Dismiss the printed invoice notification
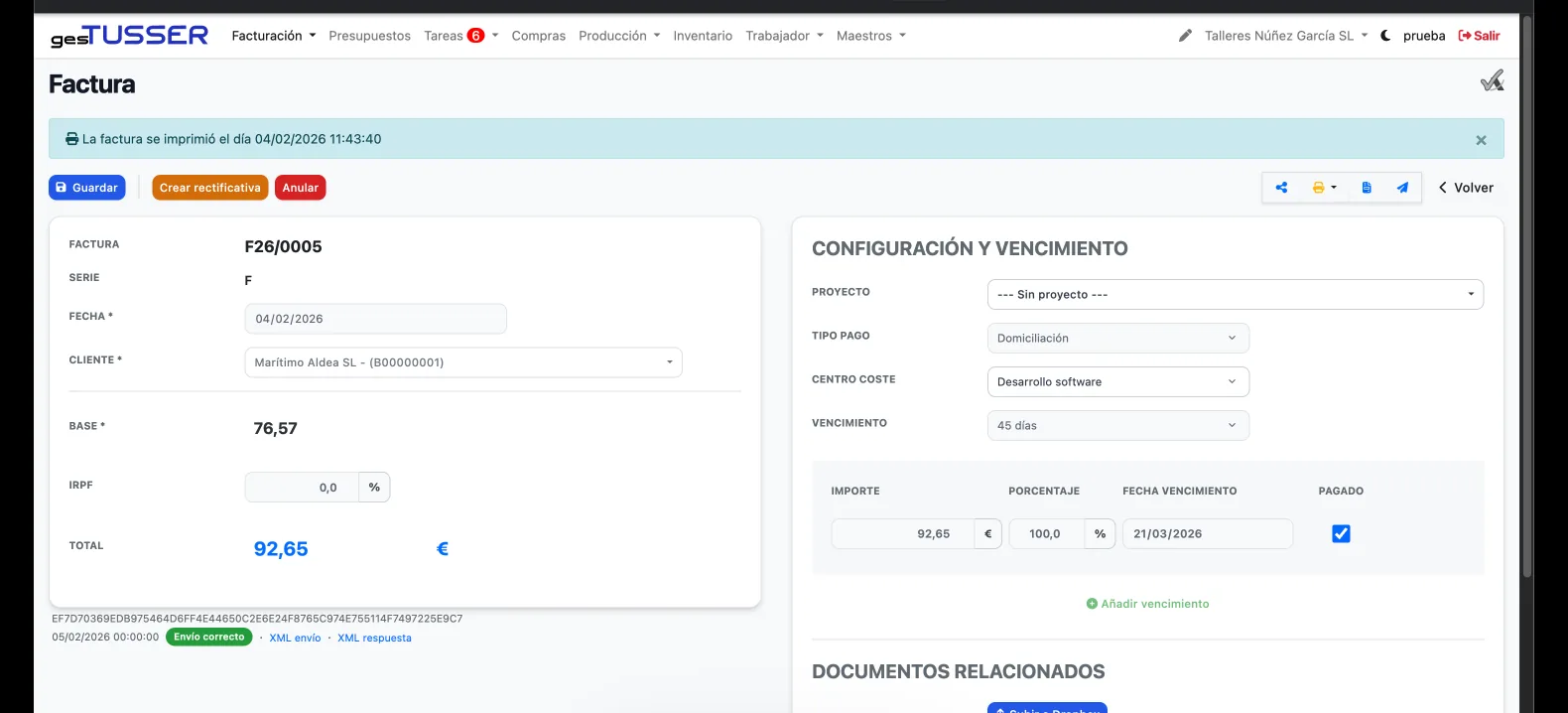 pos(1481,140)
